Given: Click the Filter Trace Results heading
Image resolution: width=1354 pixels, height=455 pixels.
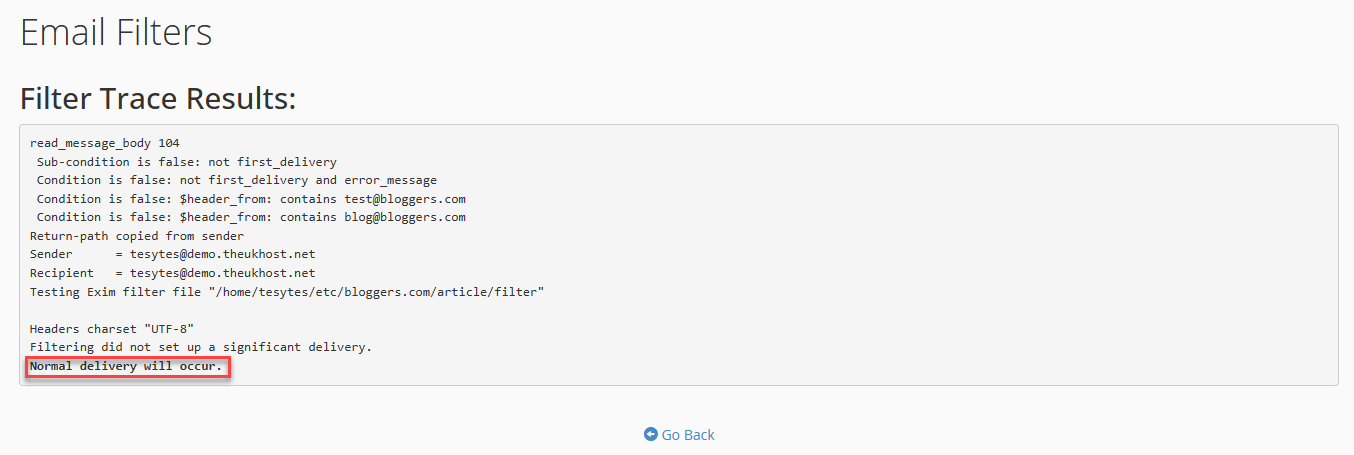Looking at the screenshot, I should [x=158, y=99].
